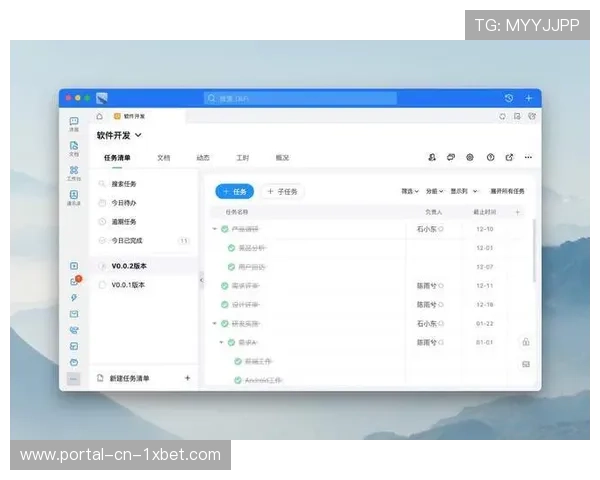This screenshot has width=600, height=480.
Task: Click the rightmost icon in tab bar
Action: click(532, 116)
